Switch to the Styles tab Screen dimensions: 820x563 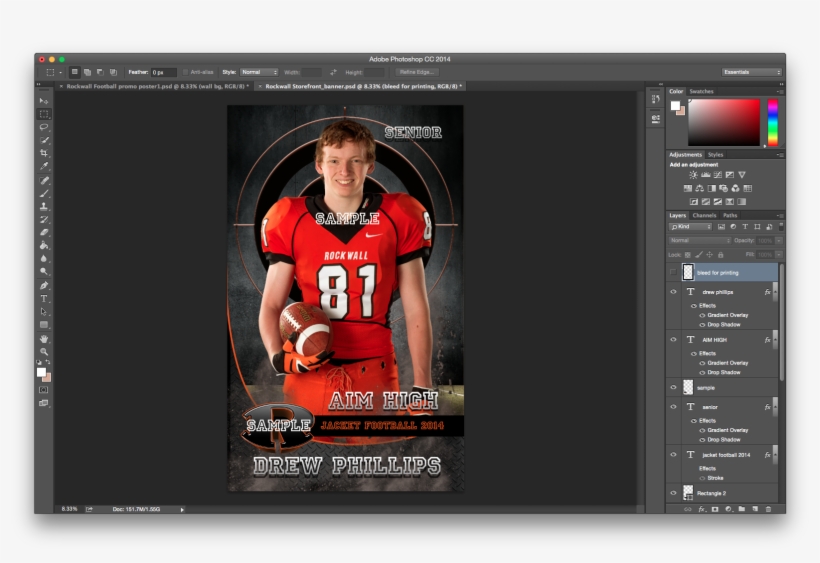pos(715,155)
